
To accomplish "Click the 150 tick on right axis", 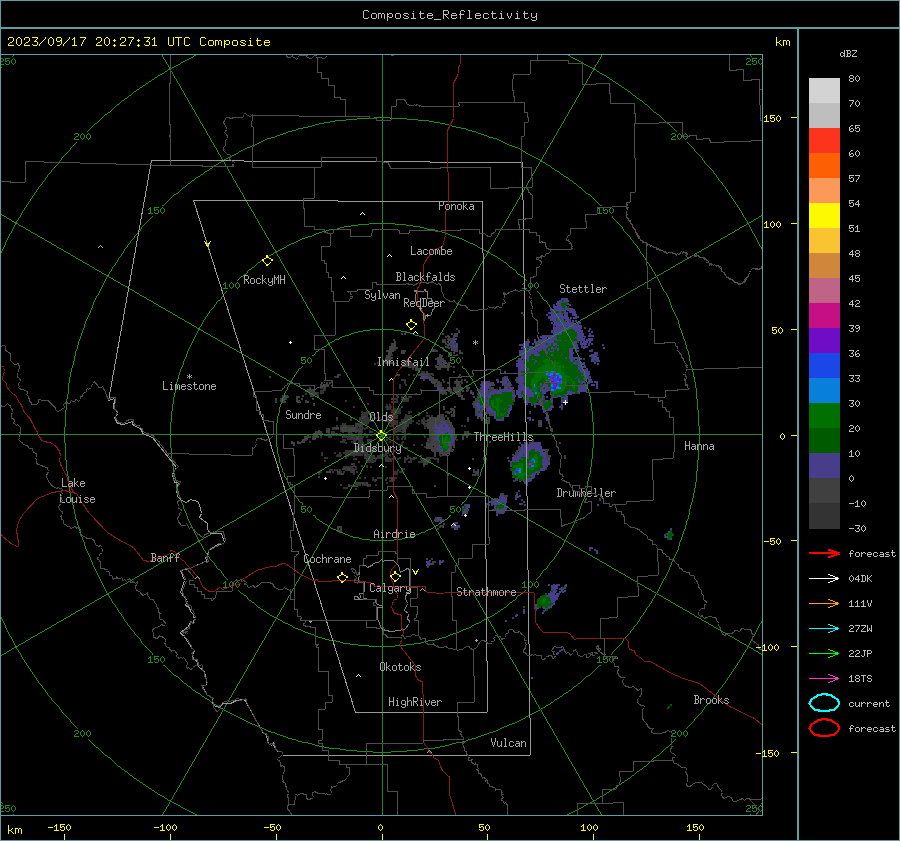I will (772, 118).
